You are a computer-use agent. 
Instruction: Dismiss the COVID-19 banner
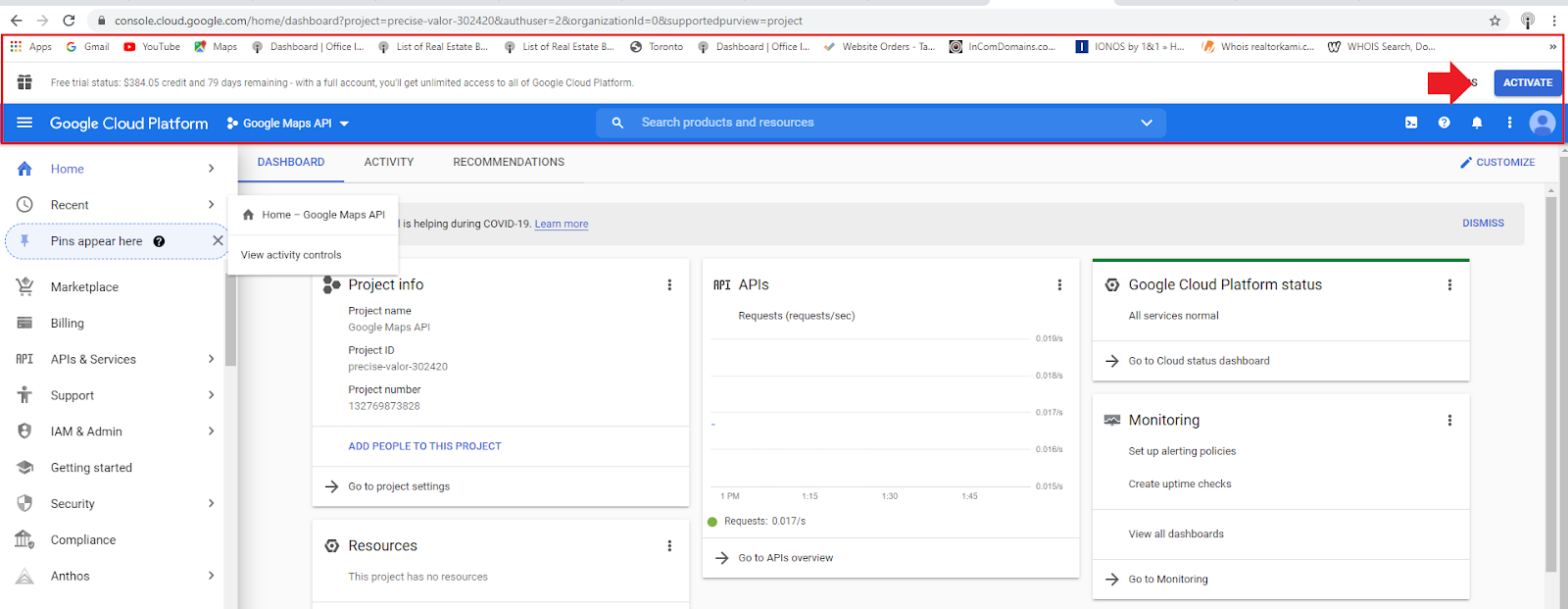[x=1483, y=224]
